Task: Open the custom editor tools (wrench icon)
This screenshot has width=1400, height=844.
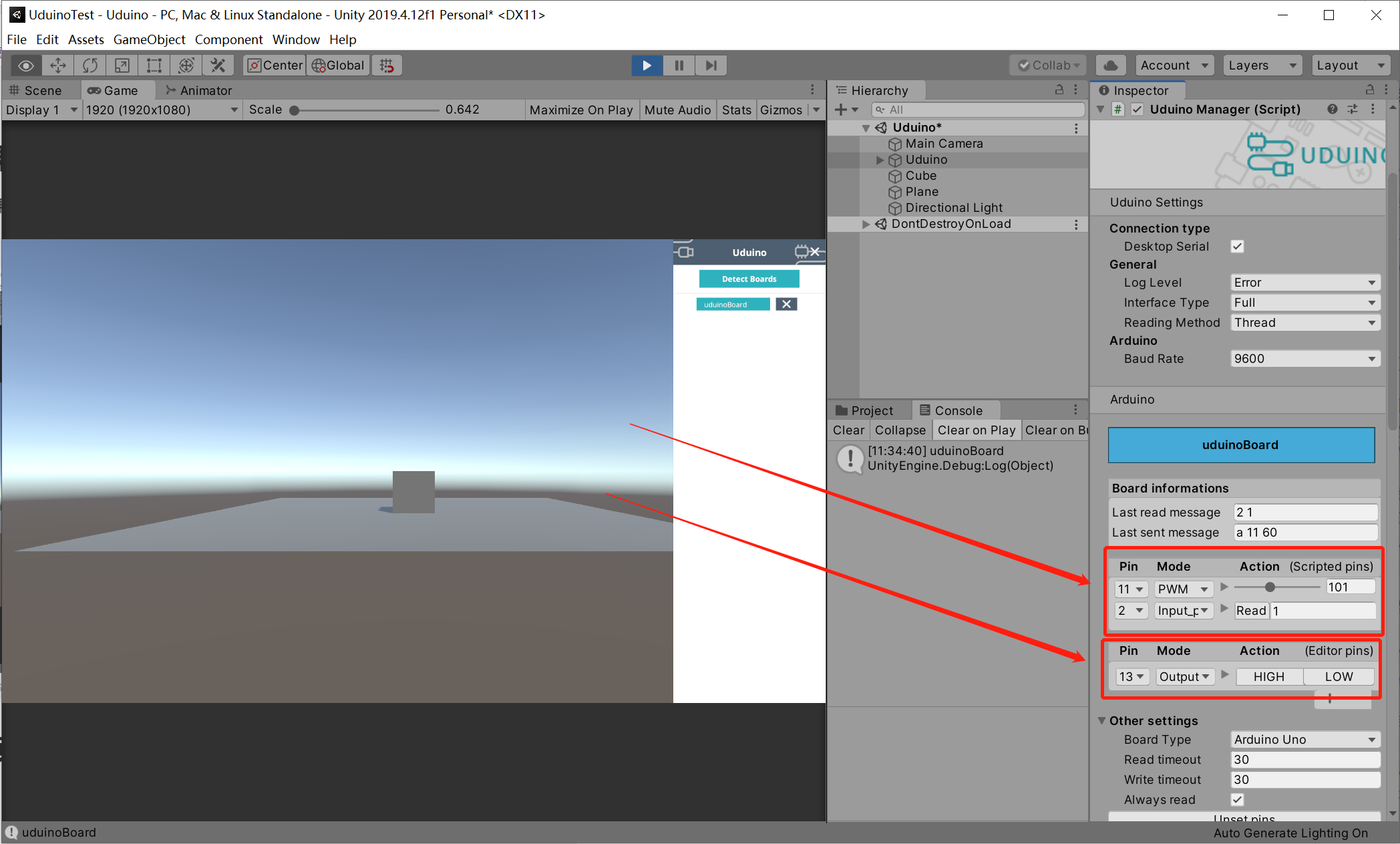Action: point(218,65)
